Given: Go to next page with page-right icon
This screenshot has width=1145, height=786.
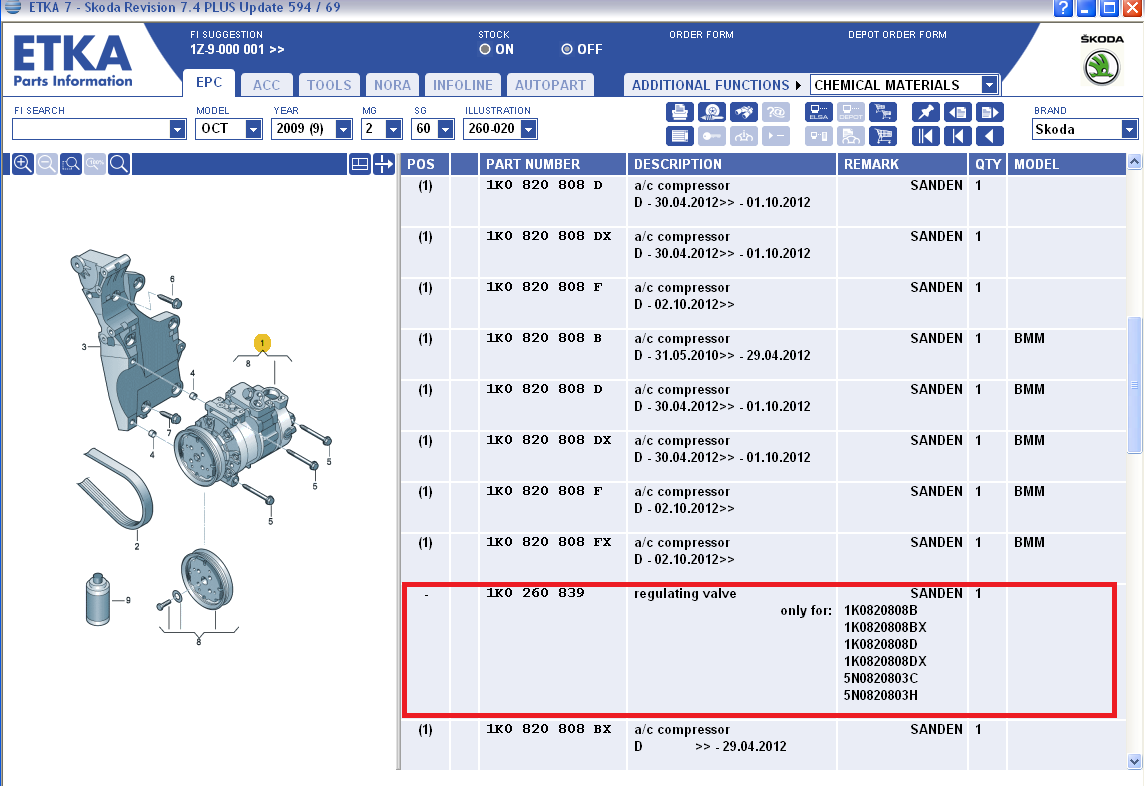Looking at the screenshot, I should click(989, 112).
